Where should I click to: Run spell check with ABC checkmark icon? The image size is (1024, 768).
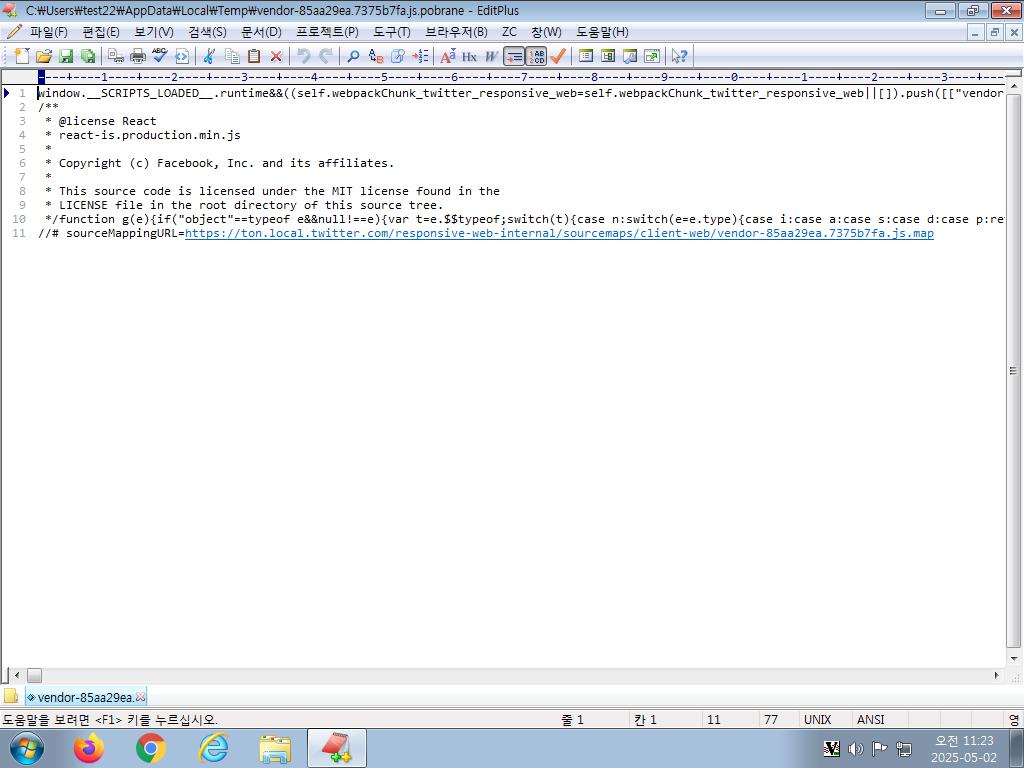click(x=159, y=56)
